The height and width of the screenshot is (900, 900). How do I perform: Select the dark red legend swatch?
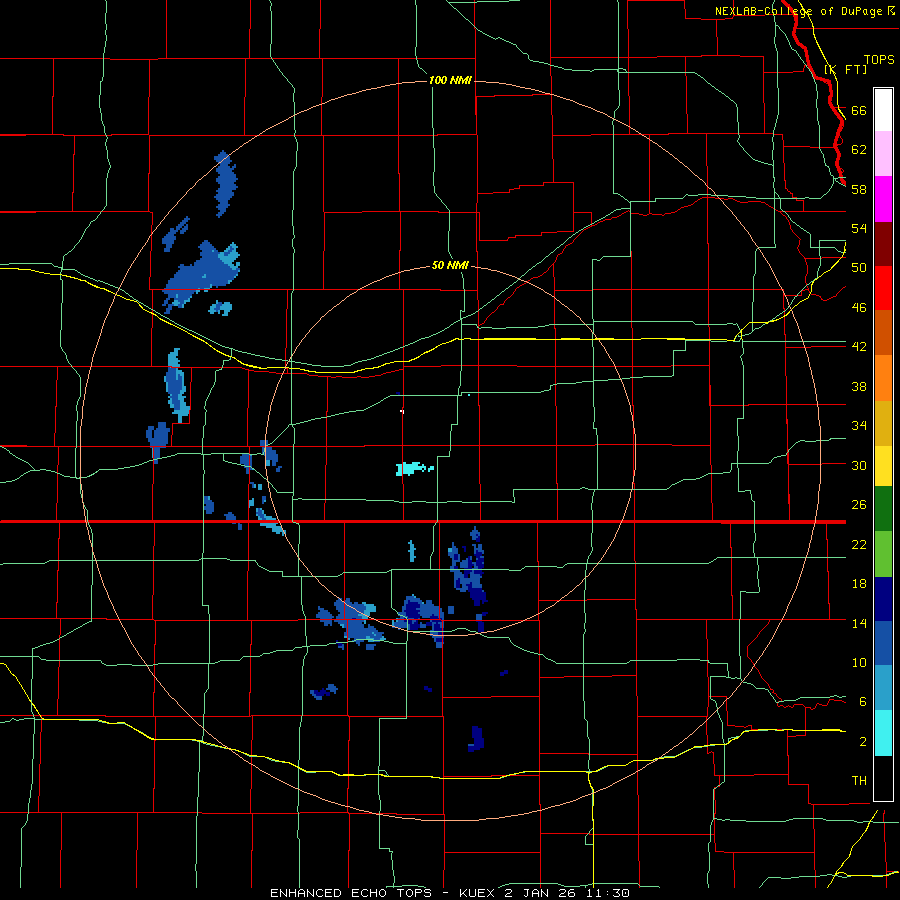[x=883, y=244]
